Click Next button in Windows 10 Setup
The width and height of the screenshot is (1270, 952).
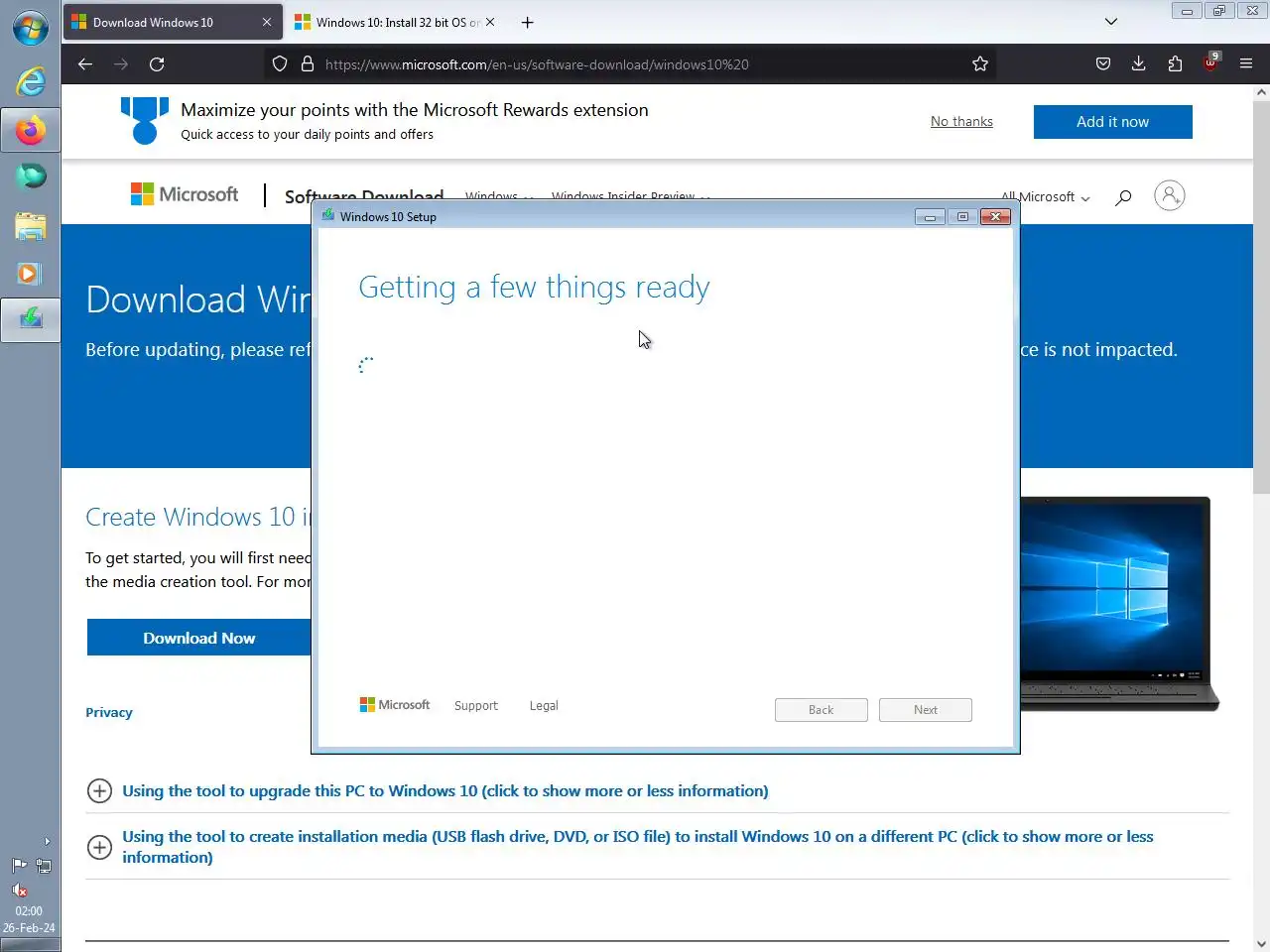926,710
